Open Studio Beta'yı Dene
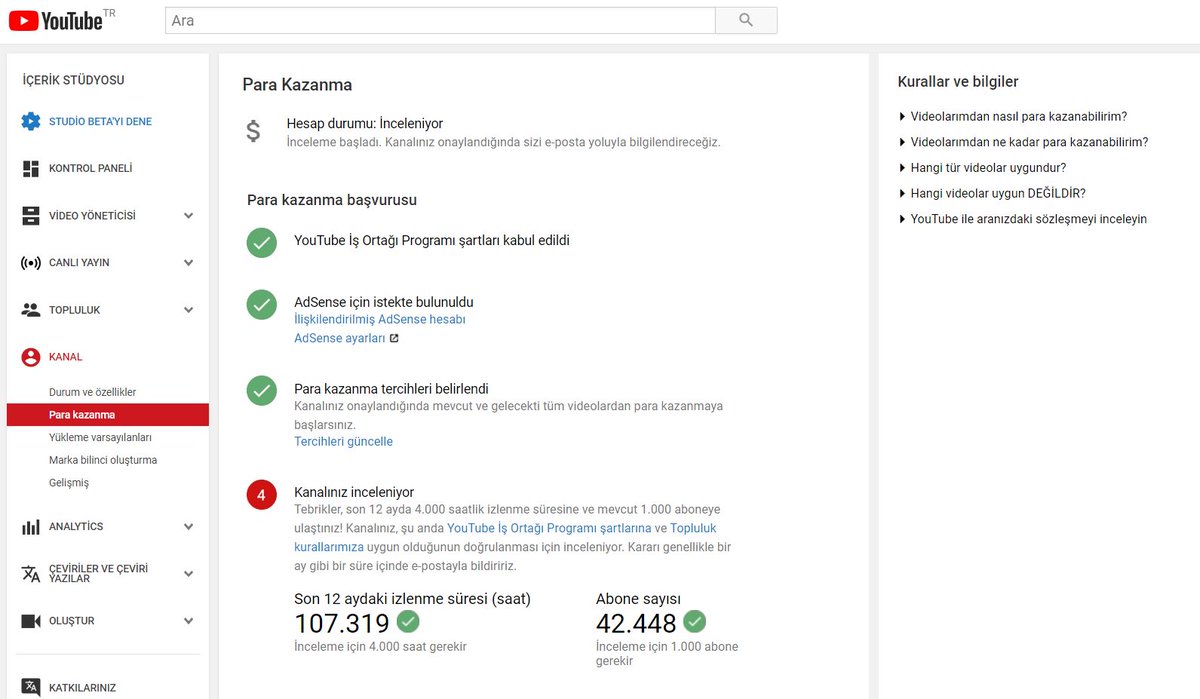 (x=100, y=122)
